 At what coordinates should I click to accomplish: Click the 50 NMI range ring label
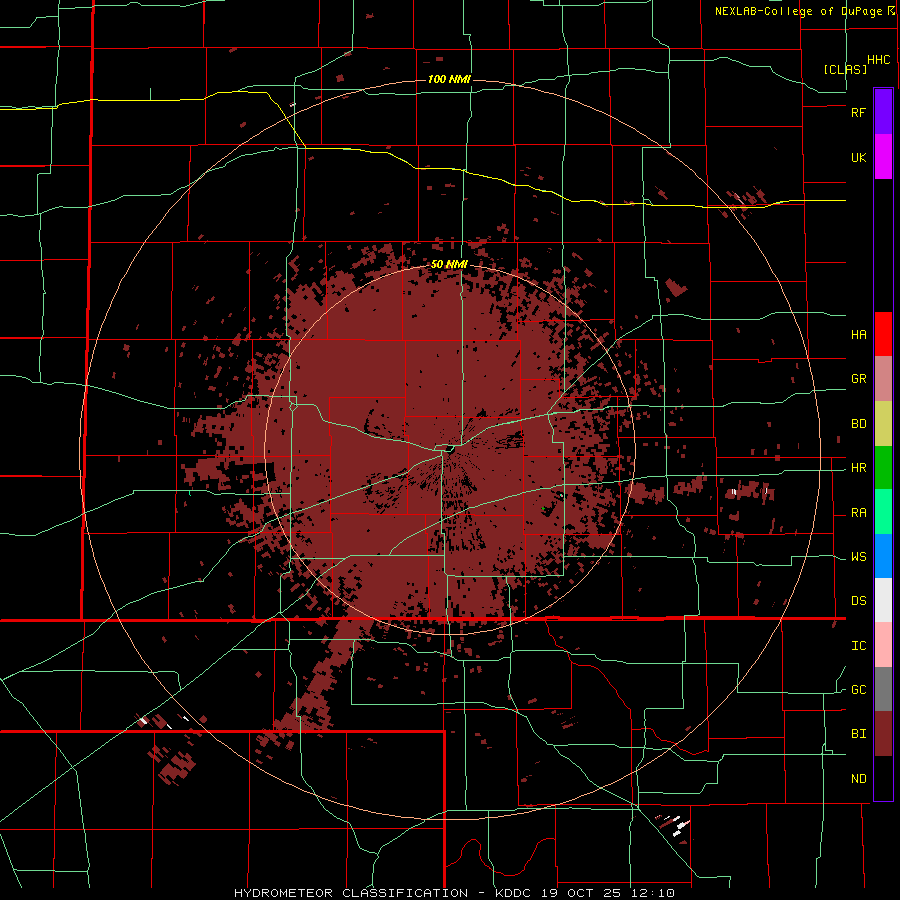pos(449,265)
